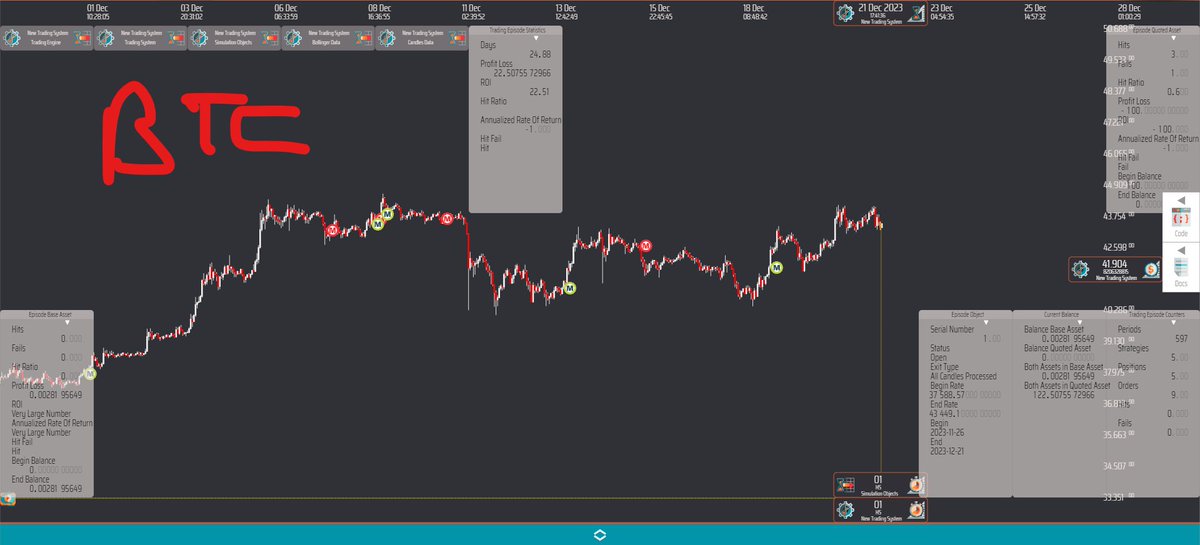Screen dimensions: 1200x545
Task: Click the candle icon on the top-row New Trading System / Trading System layer
Action: pos(176,38)
